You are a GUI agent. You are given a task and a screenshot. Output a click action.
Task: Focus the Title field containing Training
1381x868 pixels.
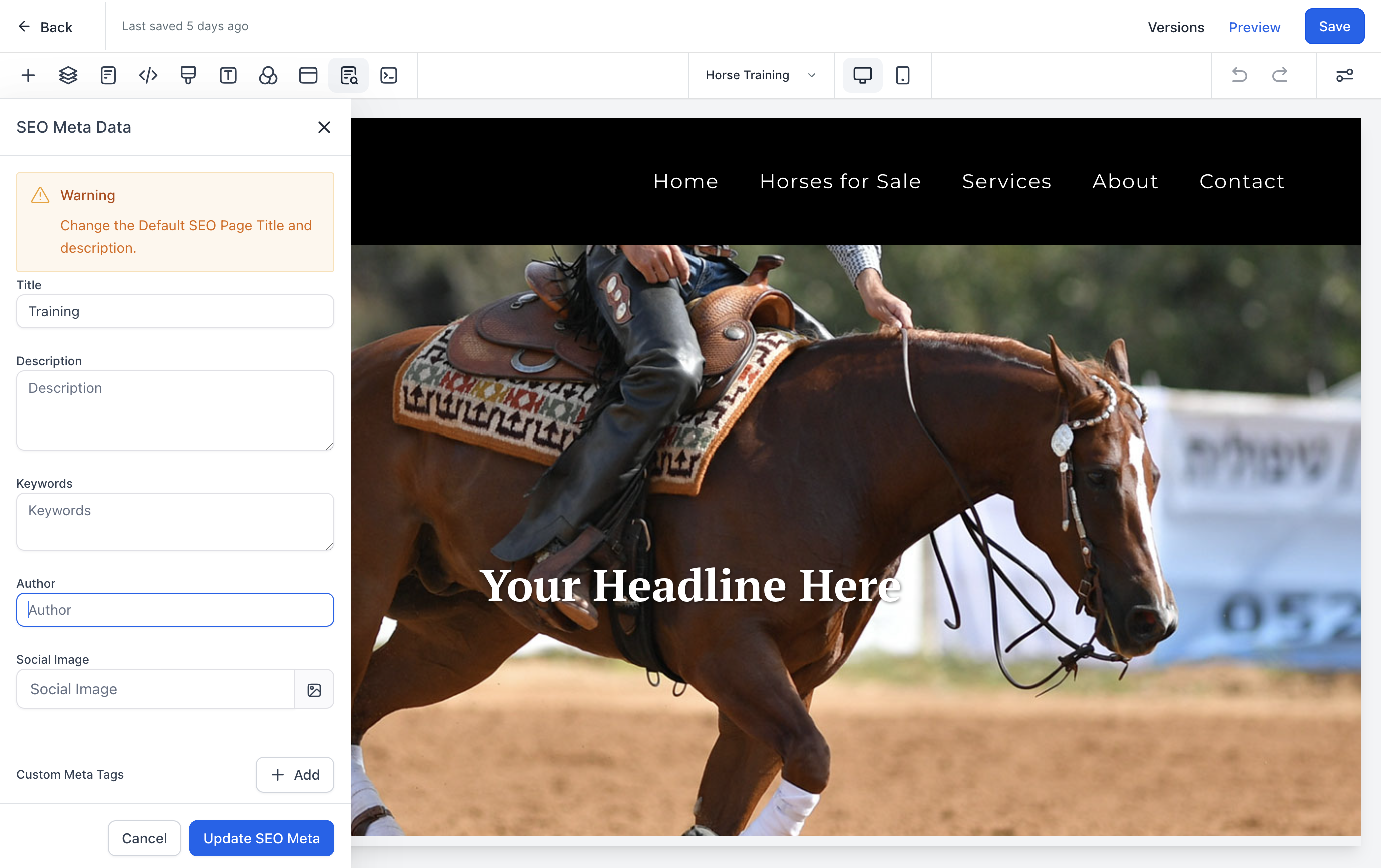(x=175, y=311)
